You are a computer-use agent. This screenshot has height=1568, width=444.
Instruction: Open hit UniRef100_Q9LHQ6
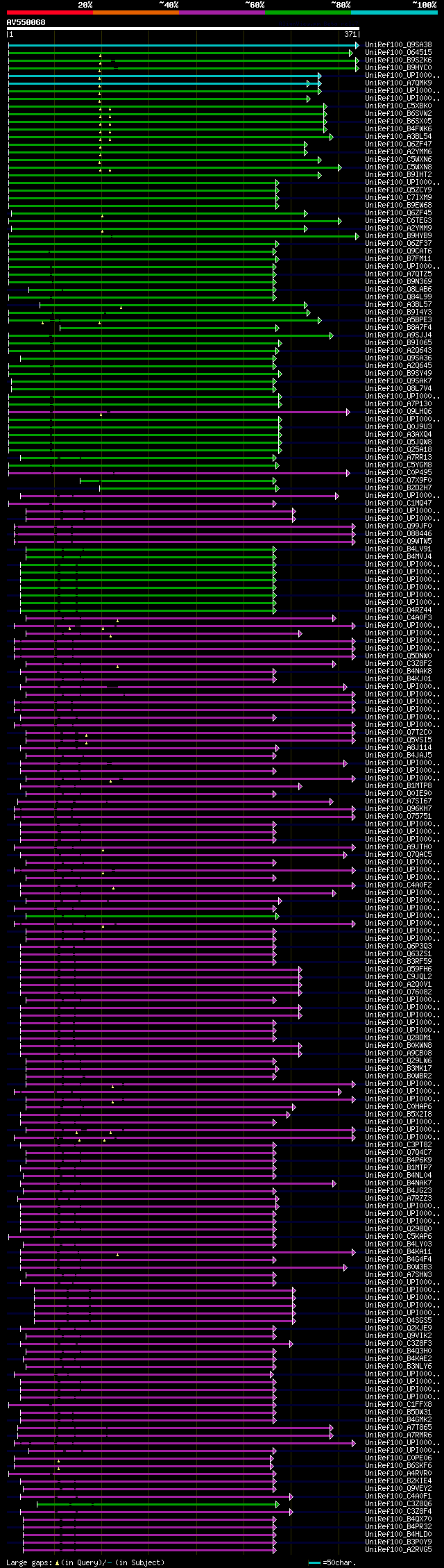point(398,411)
